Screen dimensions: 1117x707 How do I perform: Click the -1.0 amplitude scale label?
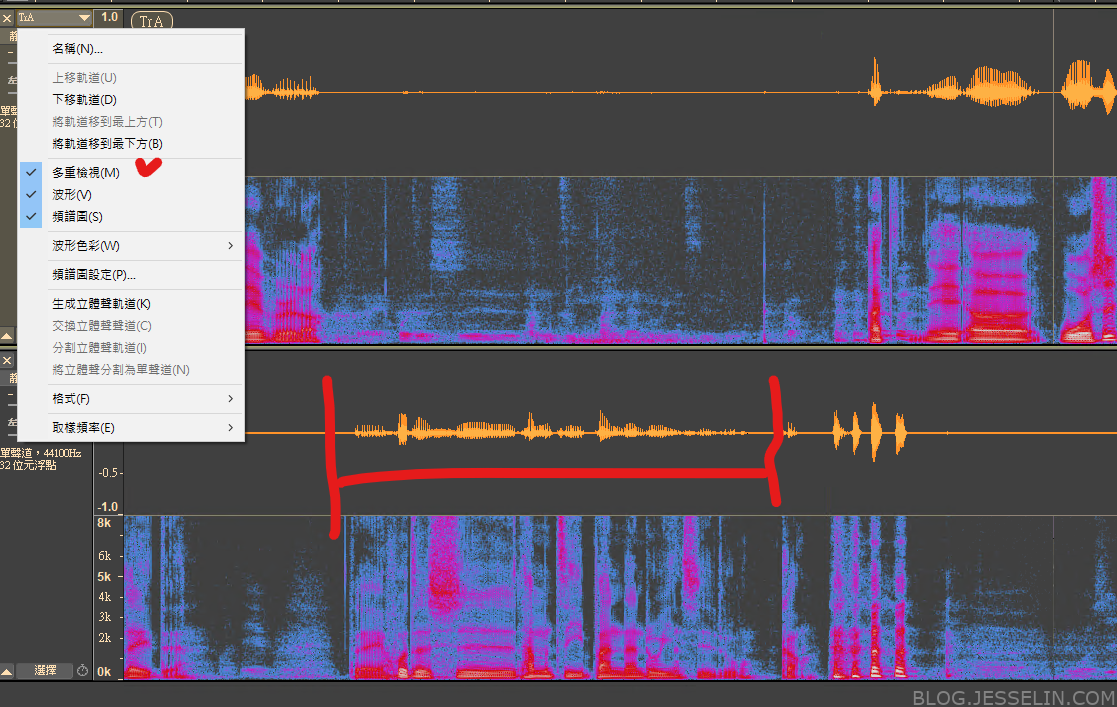[x=108, y=507]
